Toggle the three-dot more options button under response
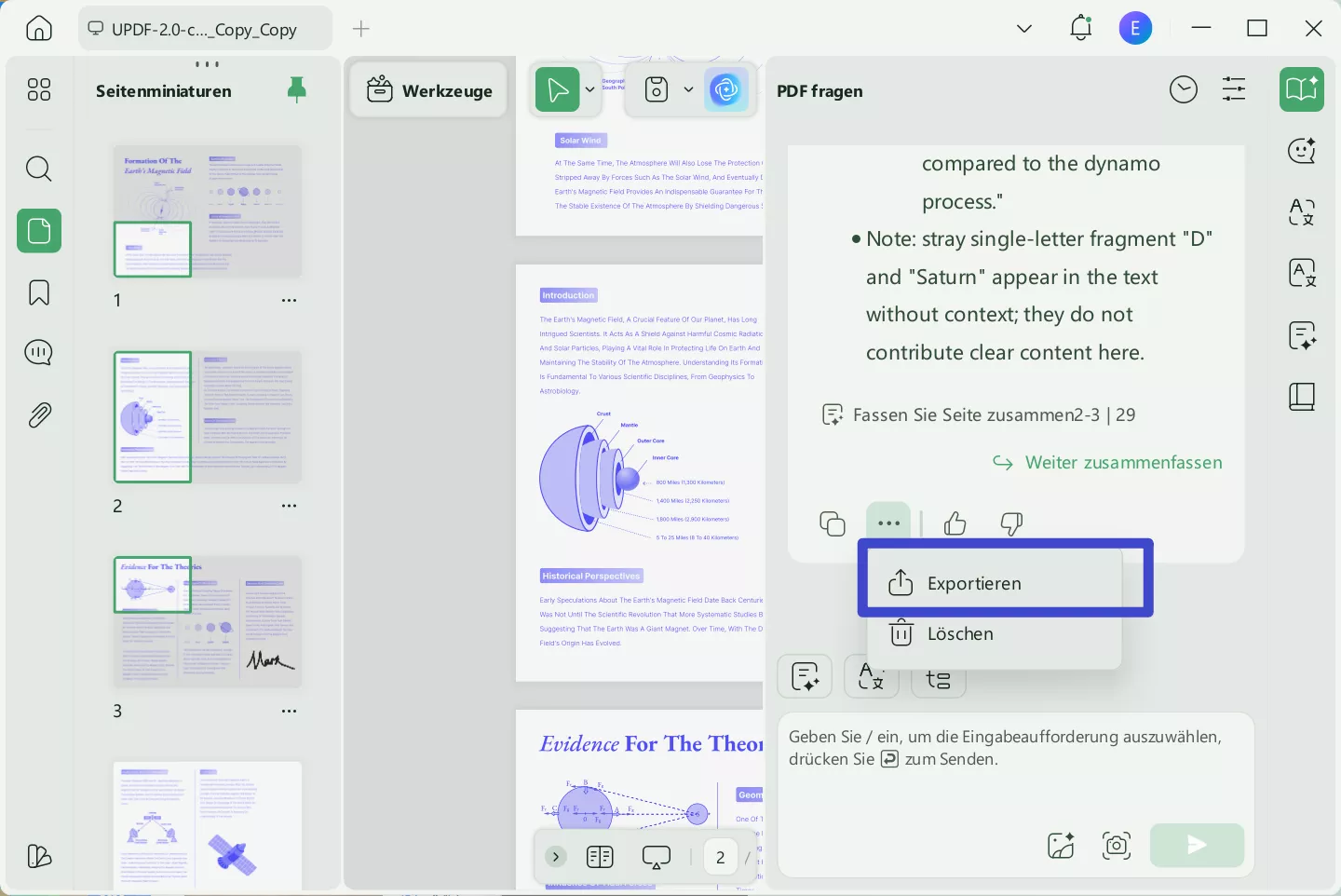Image resolution: width=1341 pixels, height=896 pixels. [x=888, y=523]
